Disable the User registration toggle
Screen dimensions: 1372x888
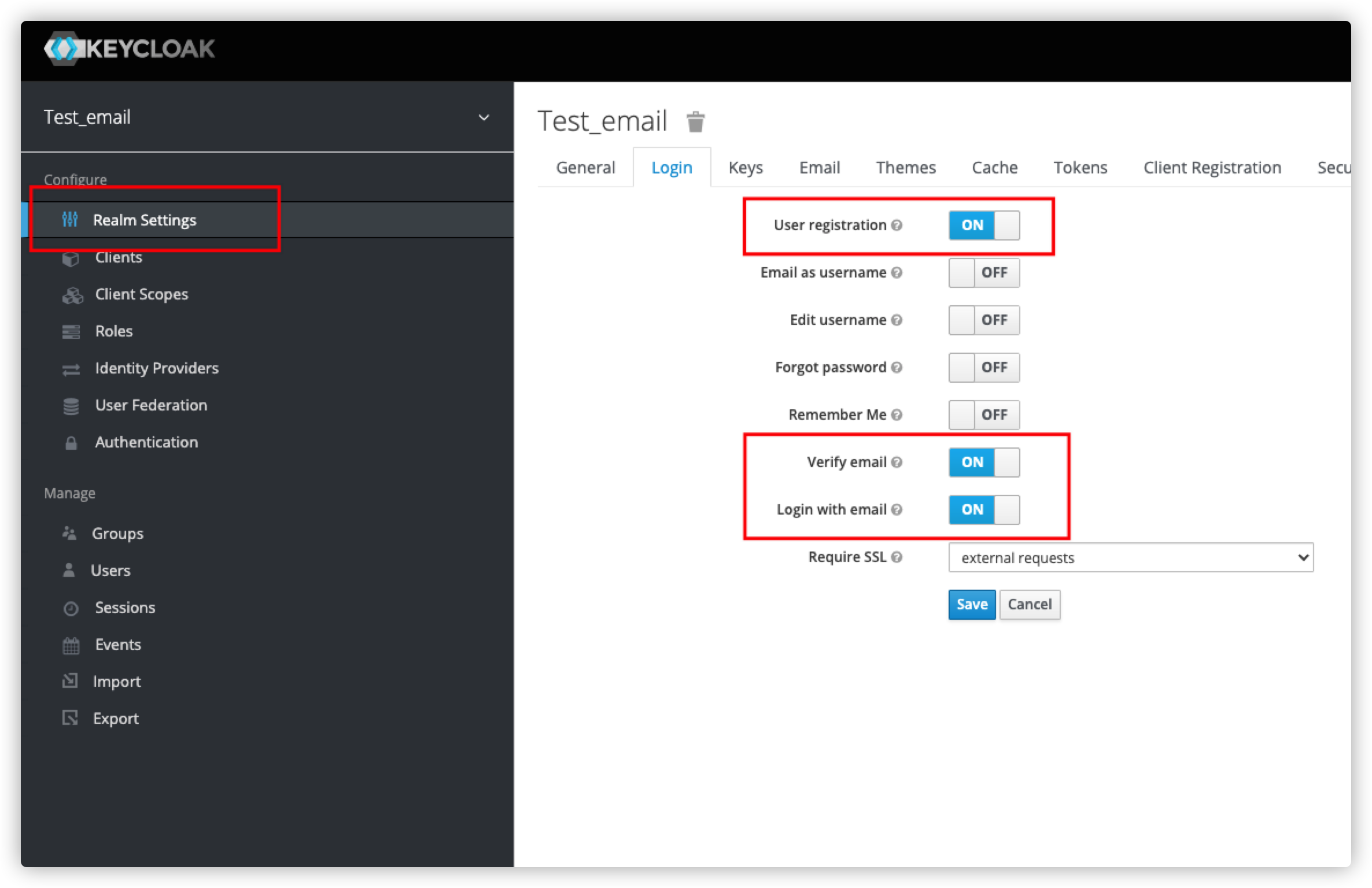click(984, 225)
